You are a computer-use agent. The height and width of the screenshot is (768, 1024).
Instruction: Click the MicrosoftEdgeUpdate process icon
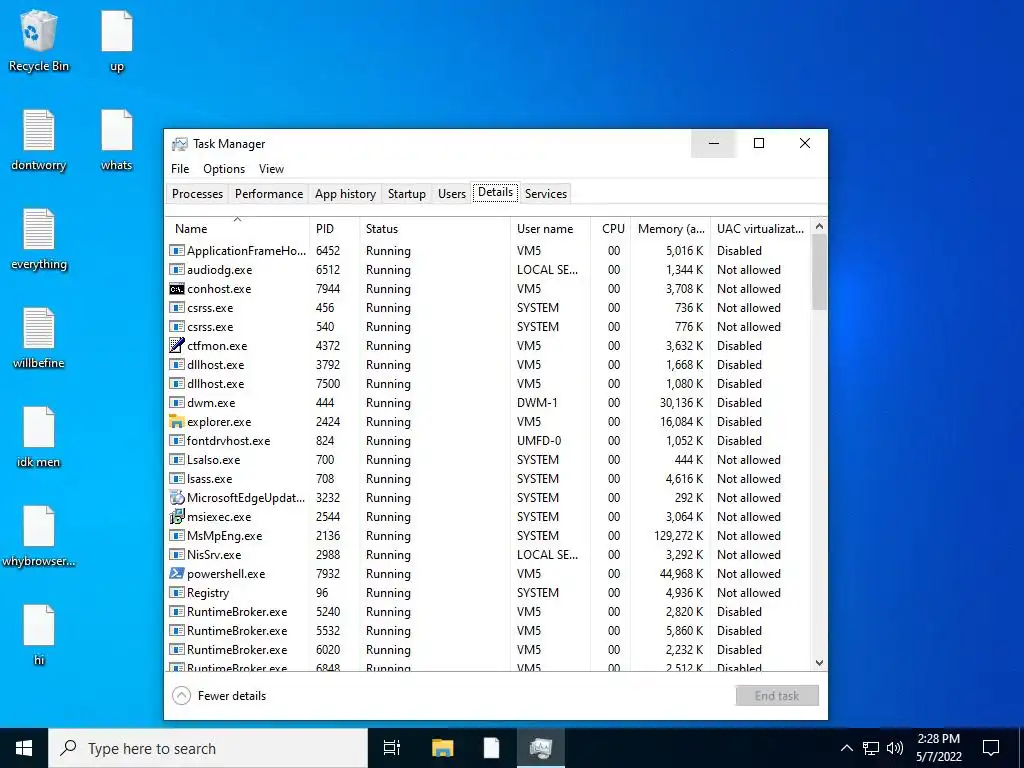[x=176, y=498]
